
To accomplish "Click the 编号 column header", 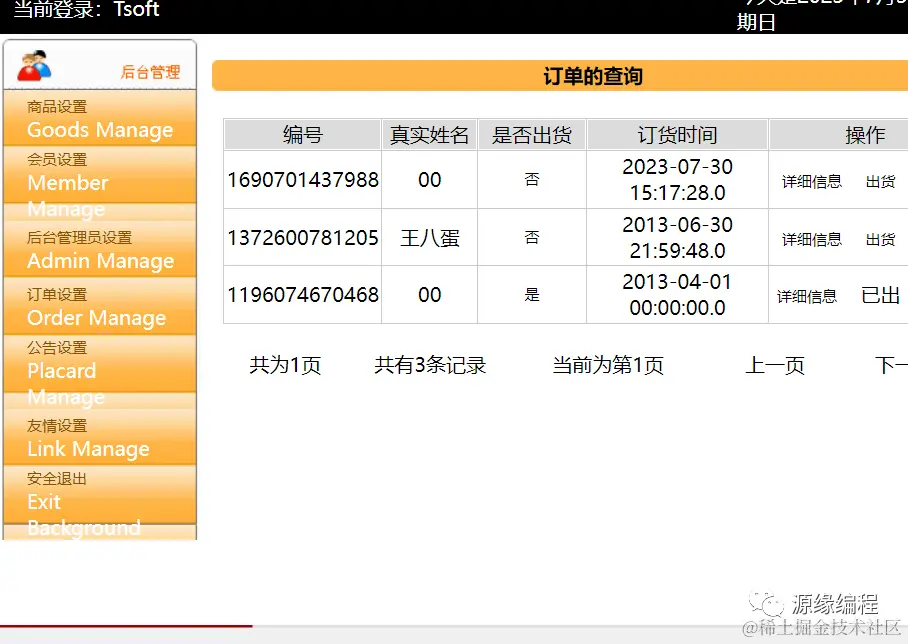I will tap(302, 134).
